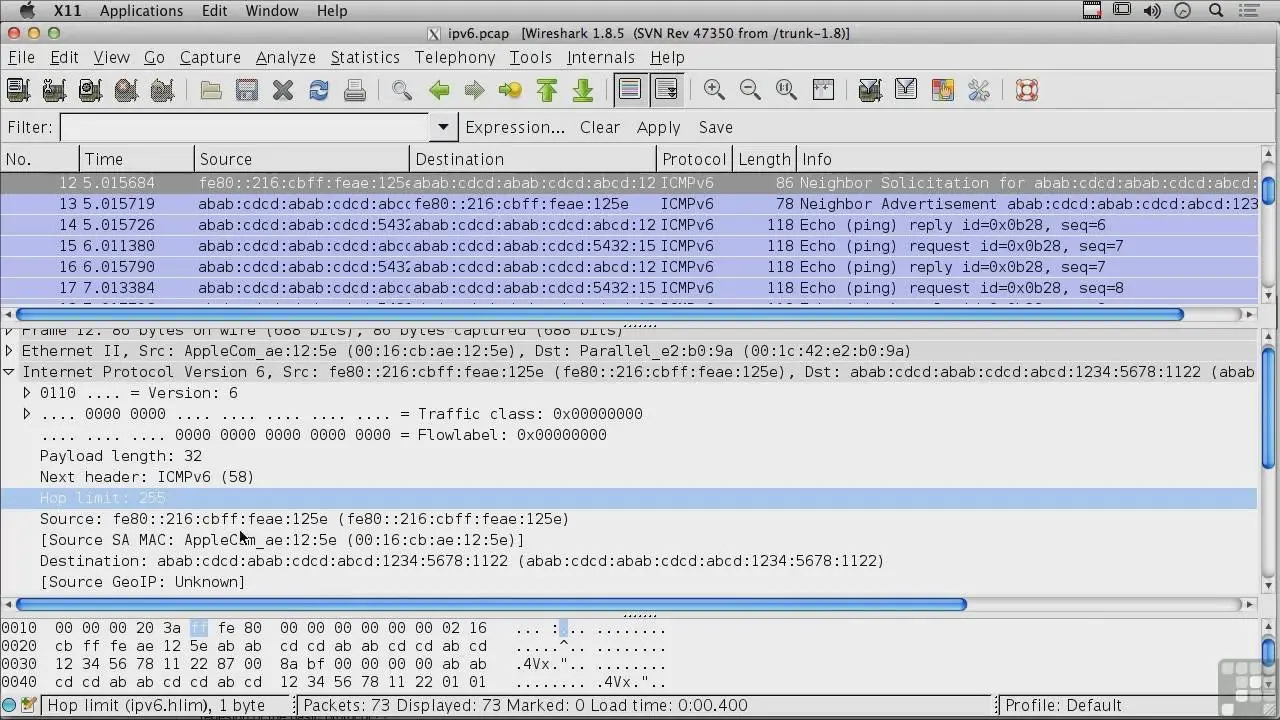Zoom out the packet text
The height and width of the screenshot is (720, 1280).
click(750, 90)
